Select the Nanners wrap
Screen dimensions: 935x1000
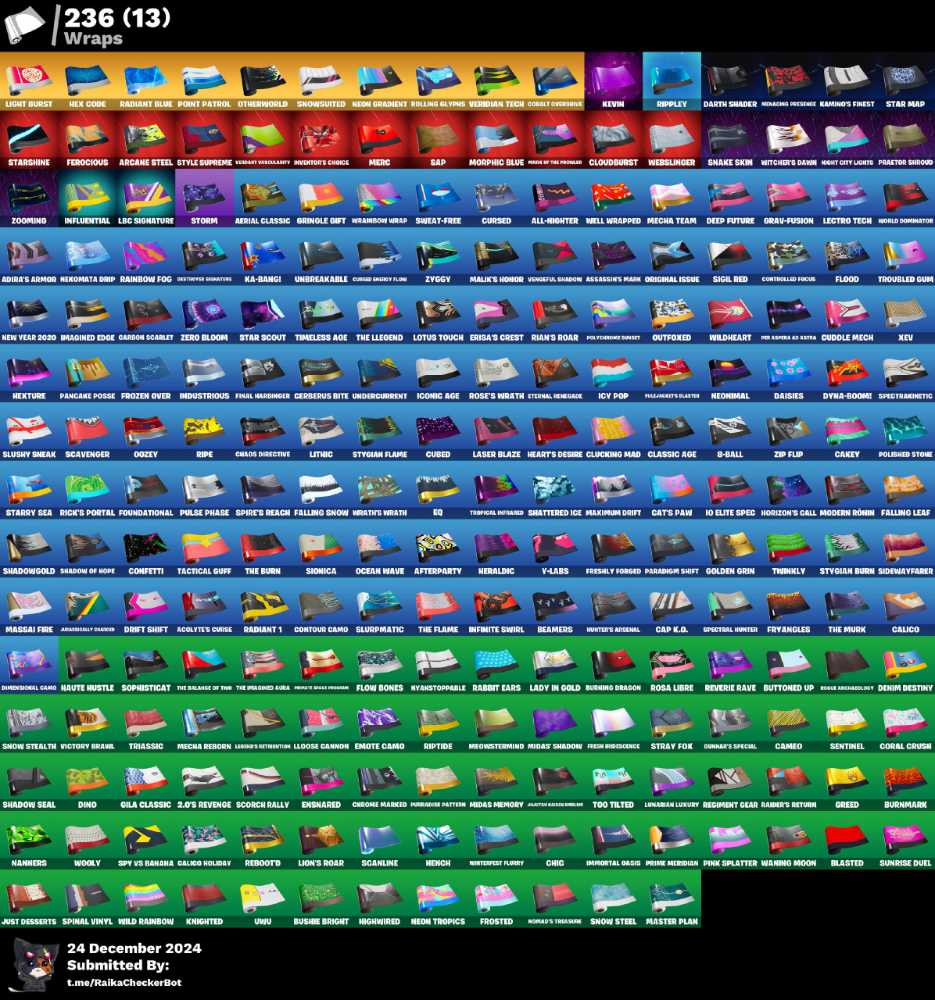tap(29, 840)
